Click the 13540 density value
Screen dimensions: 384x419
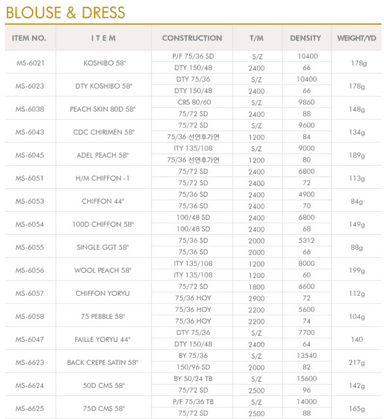(x=307, y=356)
